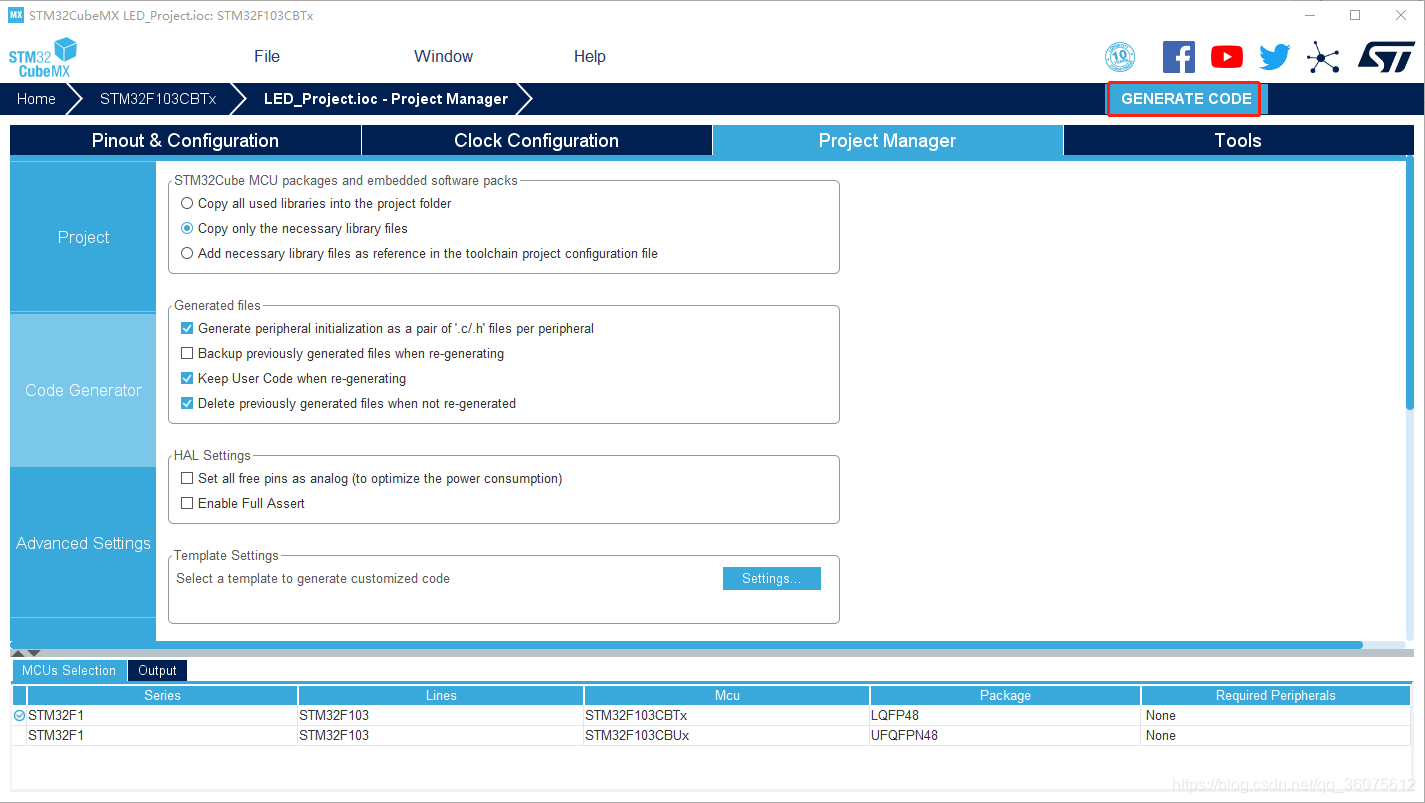
Task: Select Copy only the necessary library files
Action: coord(187,228)
